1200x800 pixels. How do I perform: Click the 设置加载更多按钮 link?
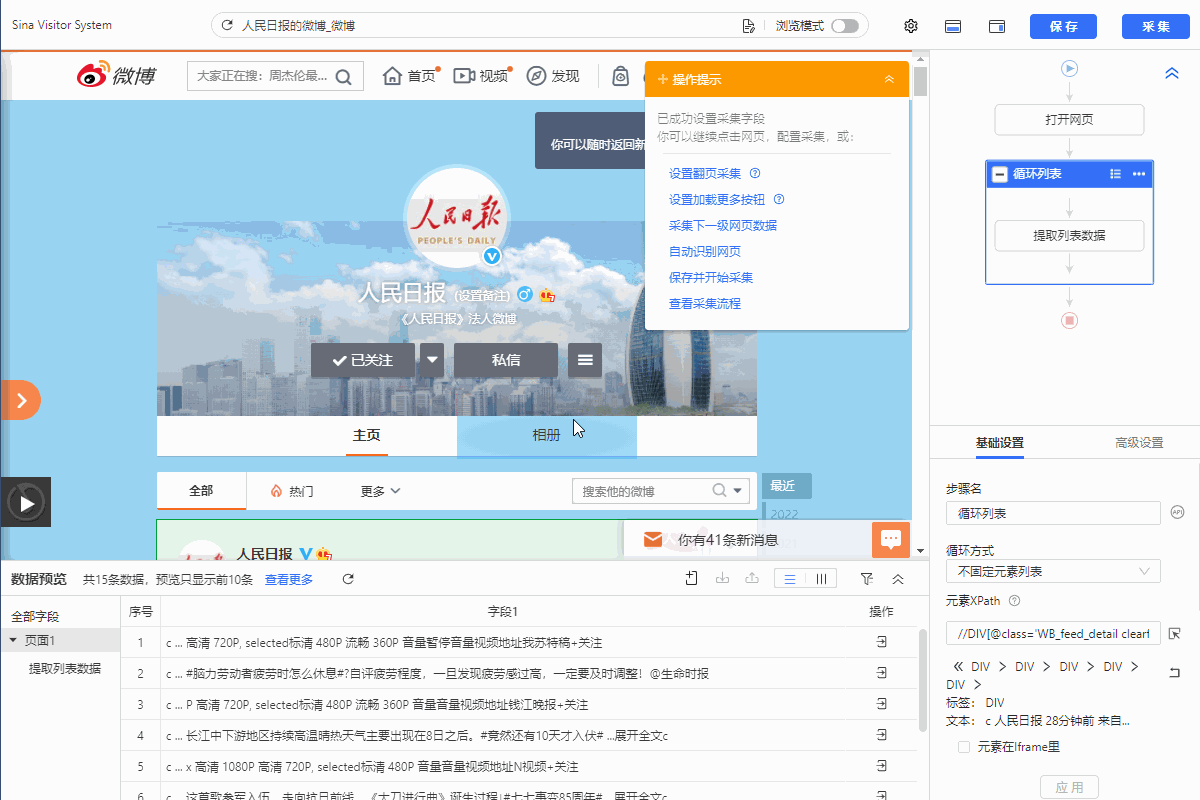[717, 199]
